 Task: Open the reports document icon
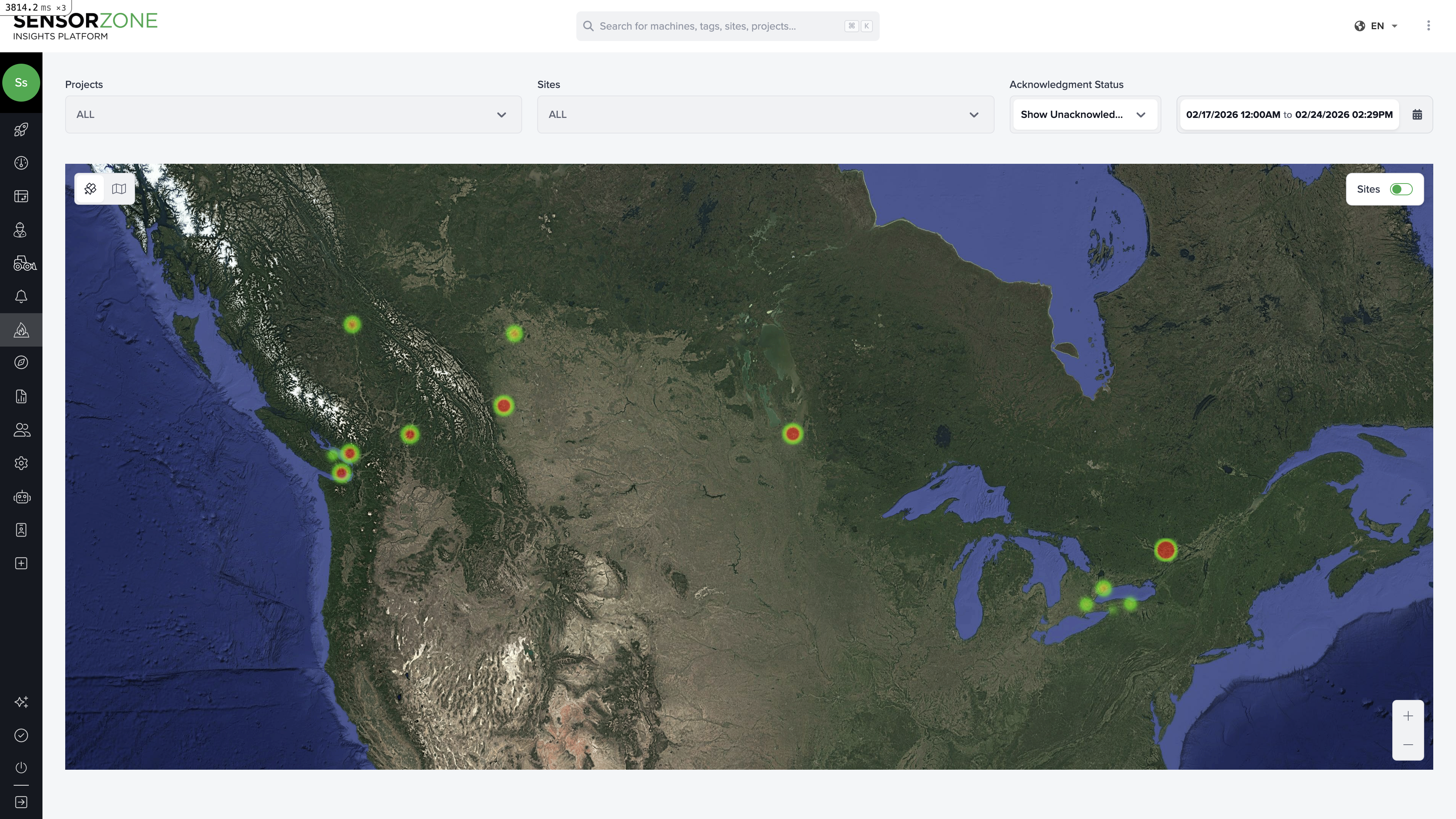(21, 396)
